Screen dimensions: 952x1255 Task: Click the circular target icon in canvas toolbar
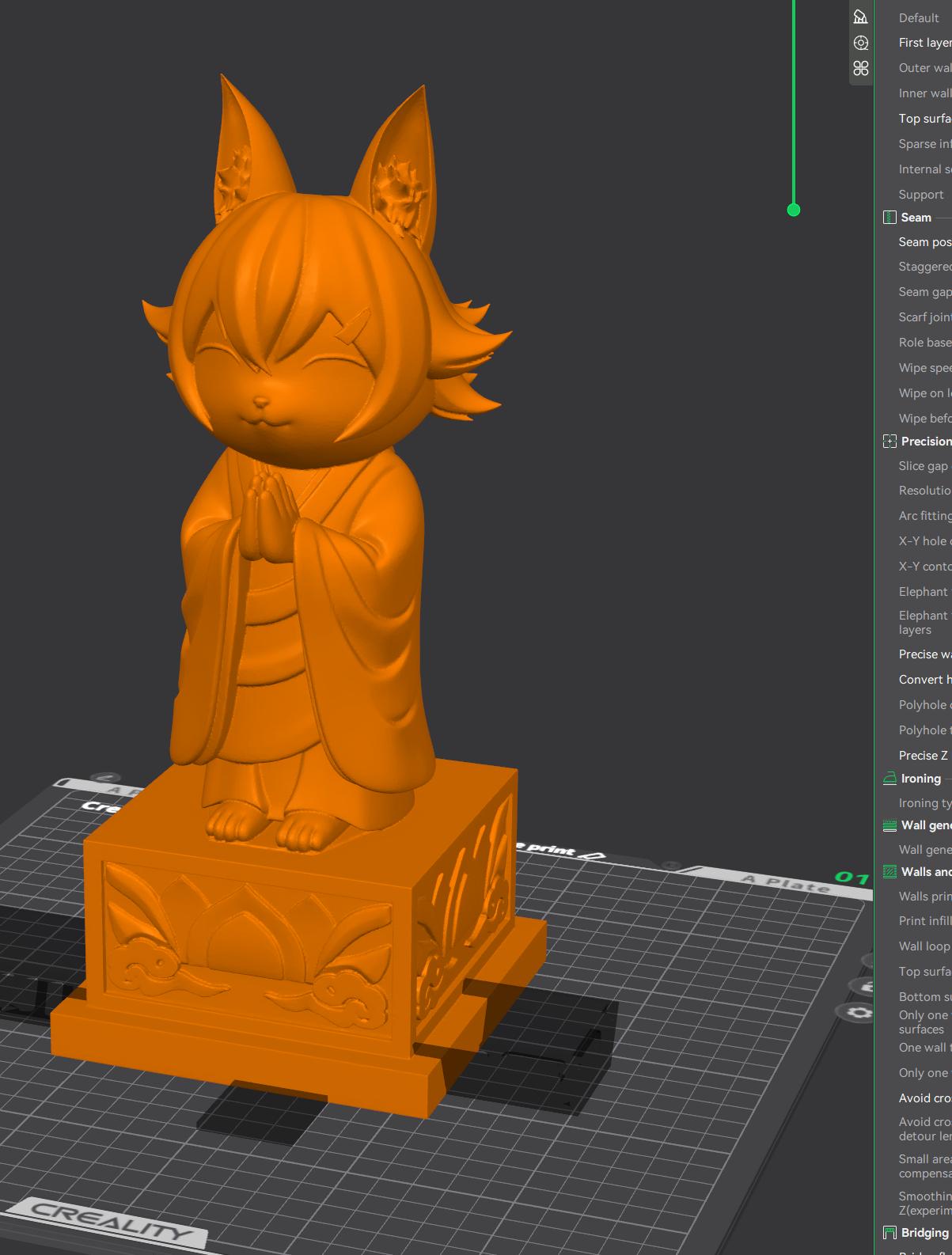click(x=860, y=43)
